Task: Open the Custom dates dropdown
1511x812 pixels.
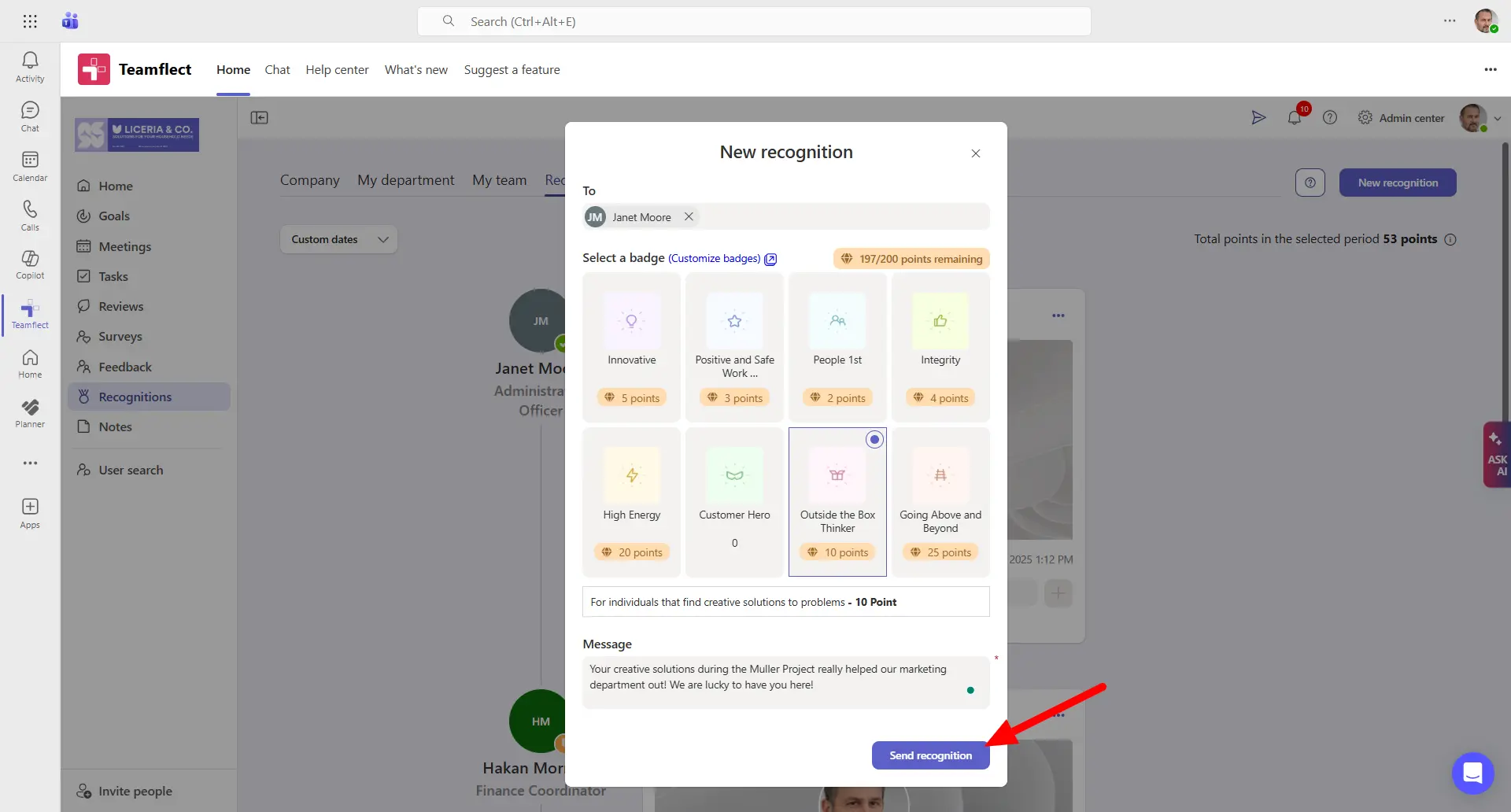Action: (338, 238)
